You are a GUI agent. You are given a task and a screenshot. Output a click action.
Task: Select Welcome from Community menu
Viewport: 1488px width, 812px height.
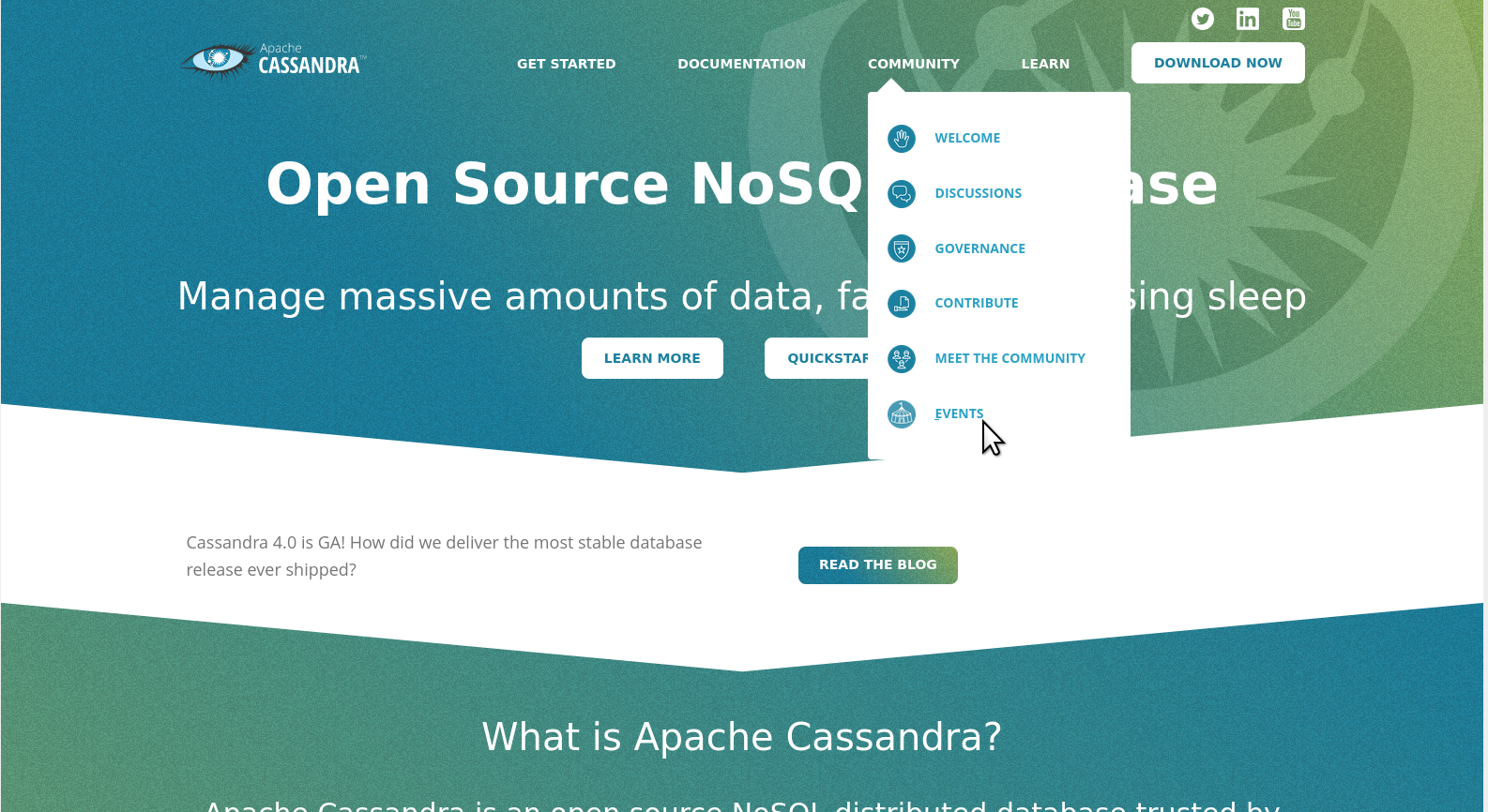coord(967,138)
